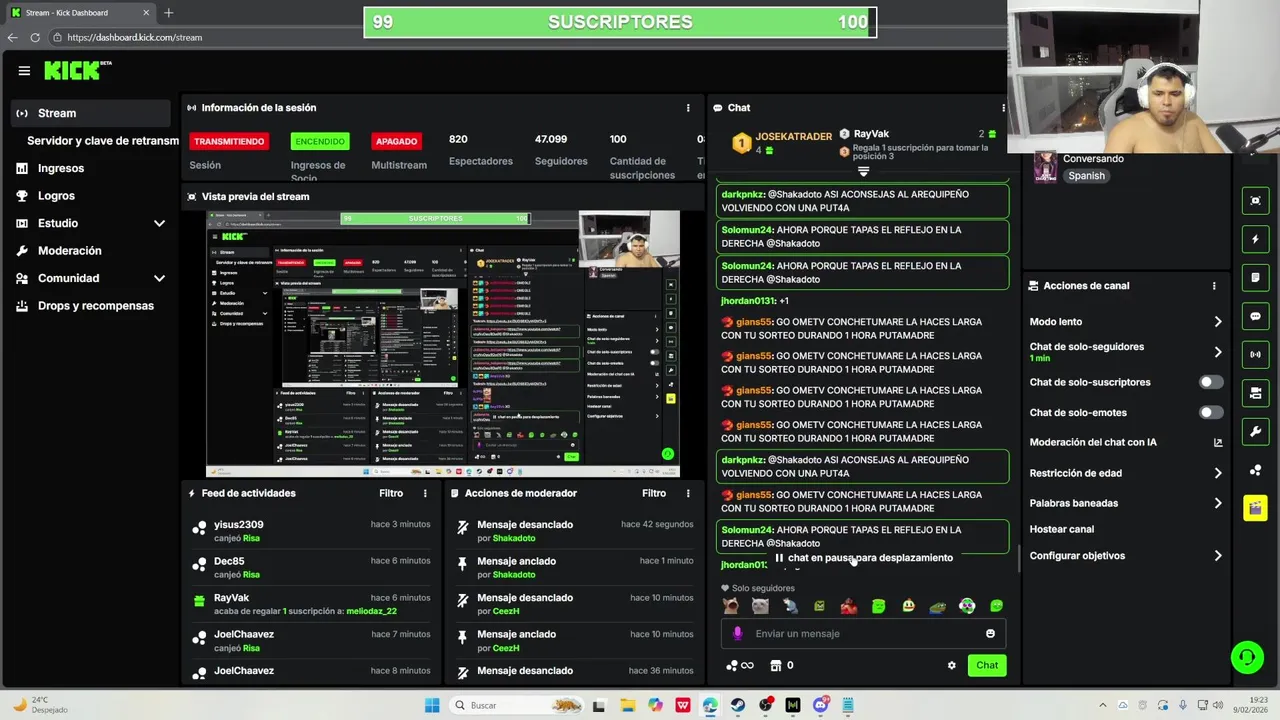Open Filtro in Feed de actividades
The height and width of the screenshot is (720, 1280).
(391, 493)
